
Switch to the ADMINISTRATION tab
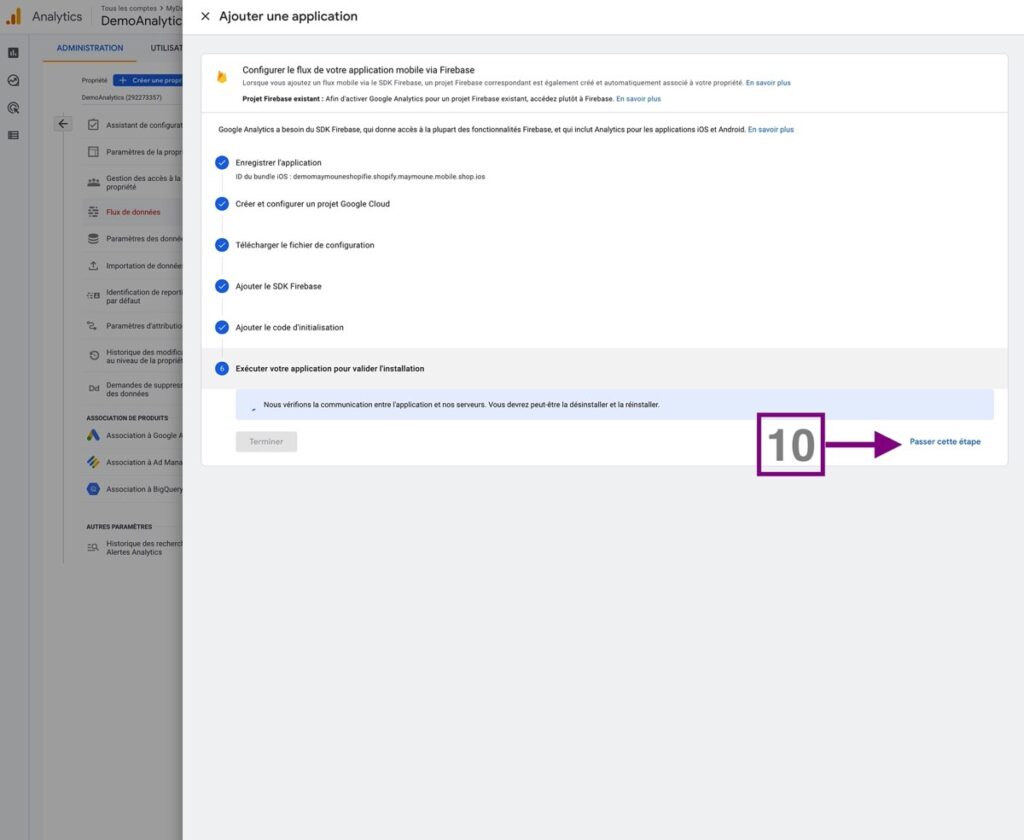point(89,48)
